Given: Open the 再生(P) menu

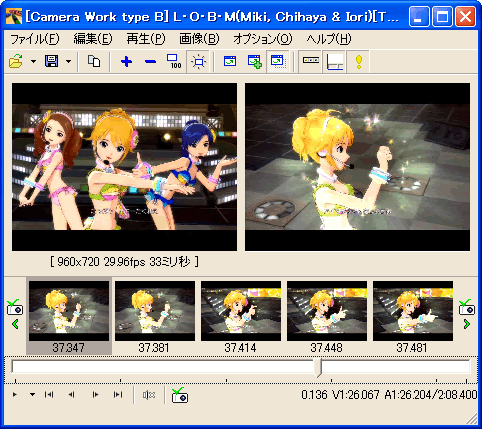Looking at the screenshot, I should pos(146,39).
